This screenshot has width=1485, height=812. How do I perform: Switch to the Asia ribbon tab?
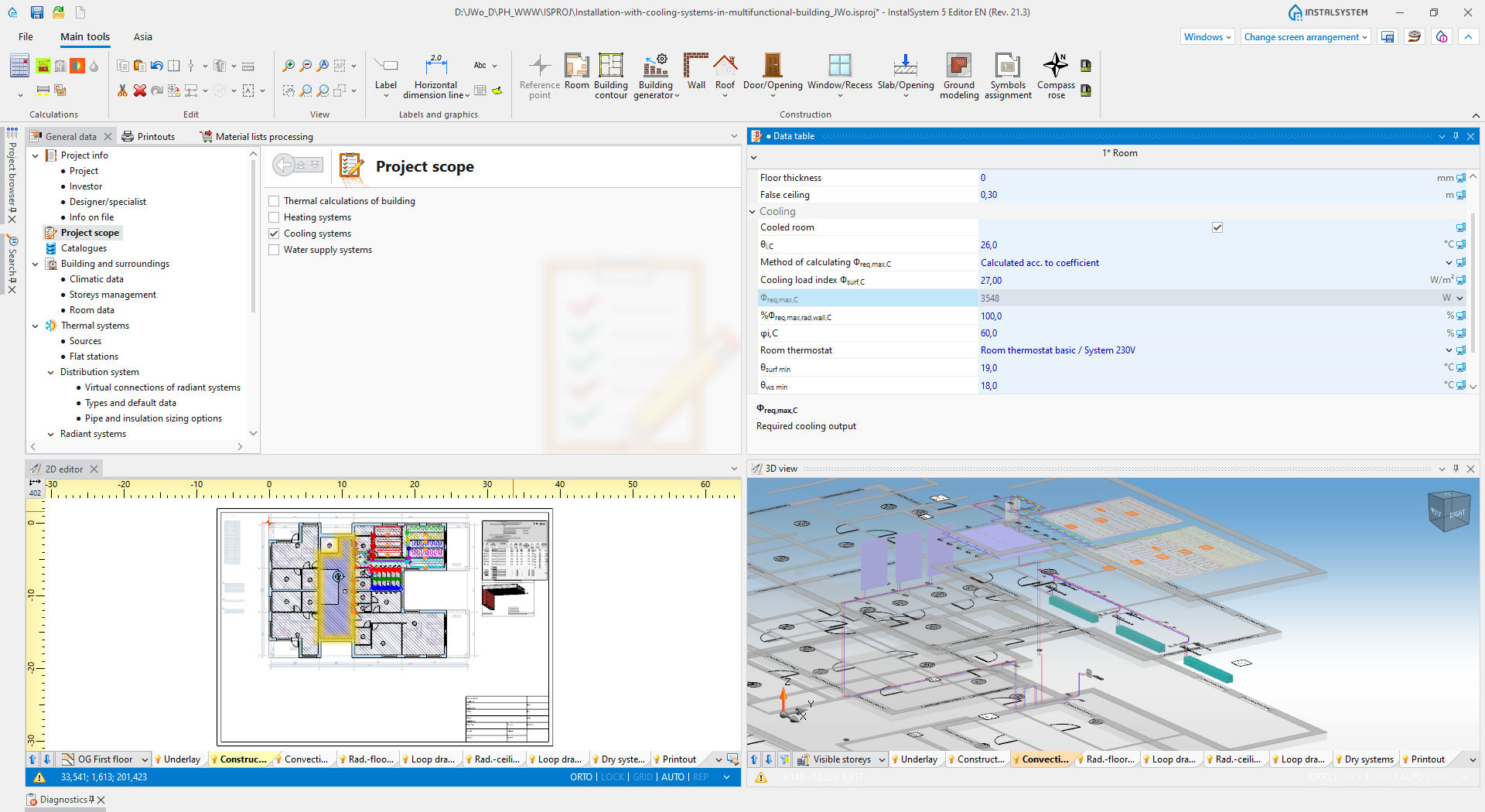pyautogui.click(x=143, y=37)
